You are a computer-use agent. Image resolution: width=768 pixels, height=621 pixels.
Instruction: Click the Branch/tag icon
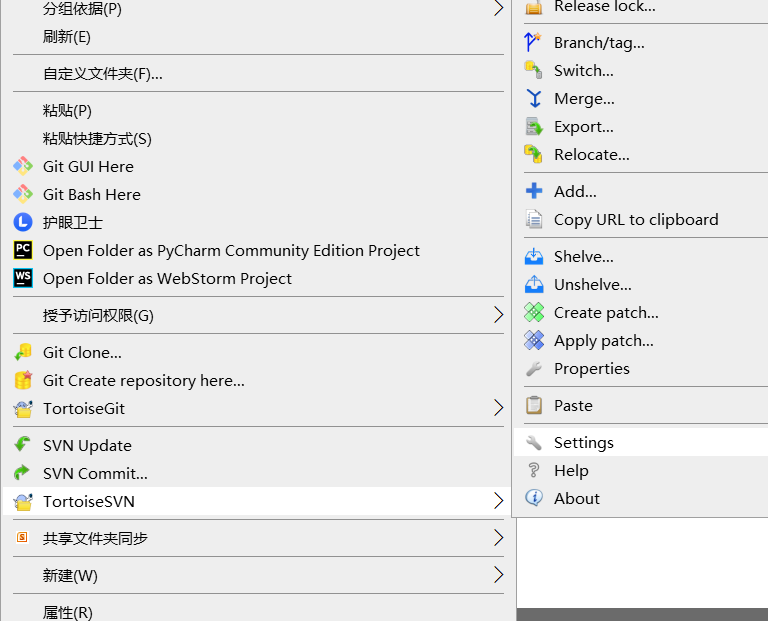[533, 42]
